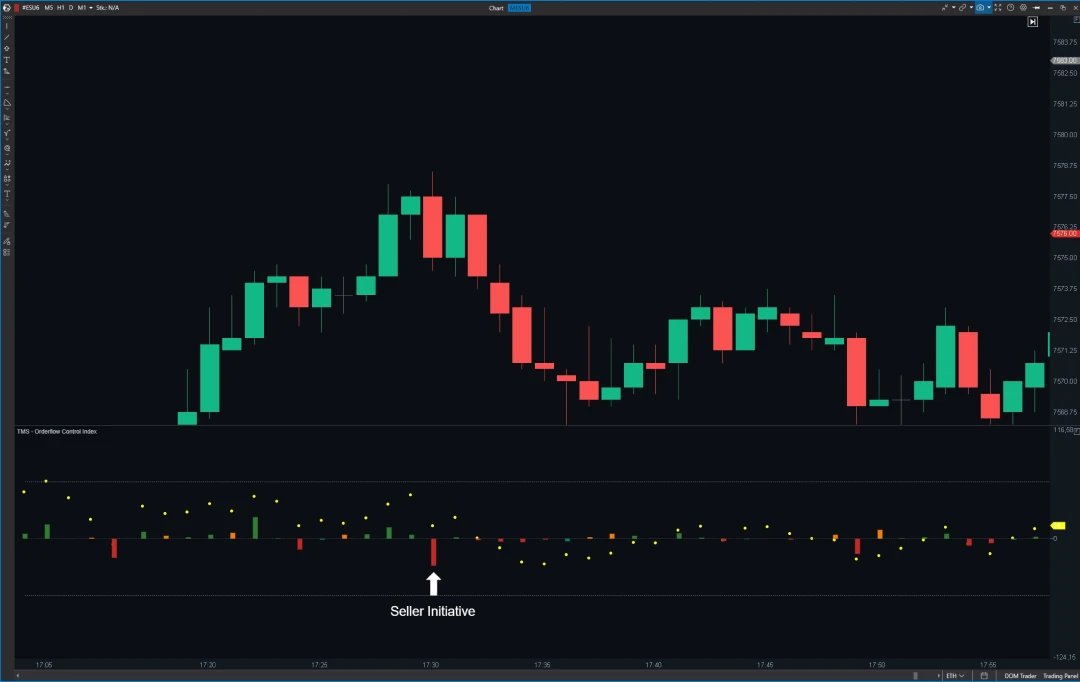This screenshot has height=682, width=1080.
Task: Click the save diskette icon in status bar
Action: (984, 676)
